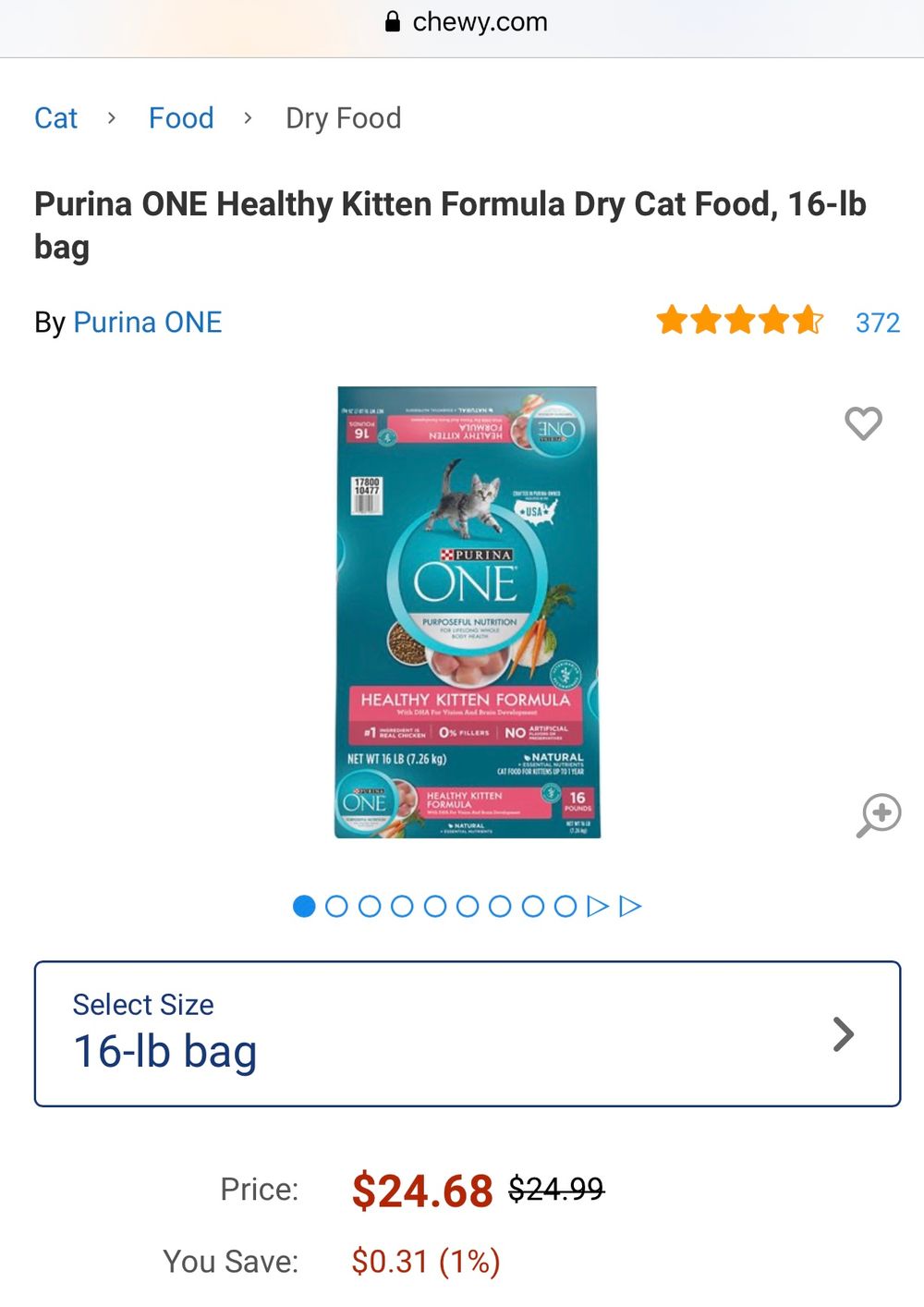Viewport: 924px width, 1307px height.
Task: Zoom product image with magnifier plus icon
Action: pyautogui.click(x=879, y=815)
